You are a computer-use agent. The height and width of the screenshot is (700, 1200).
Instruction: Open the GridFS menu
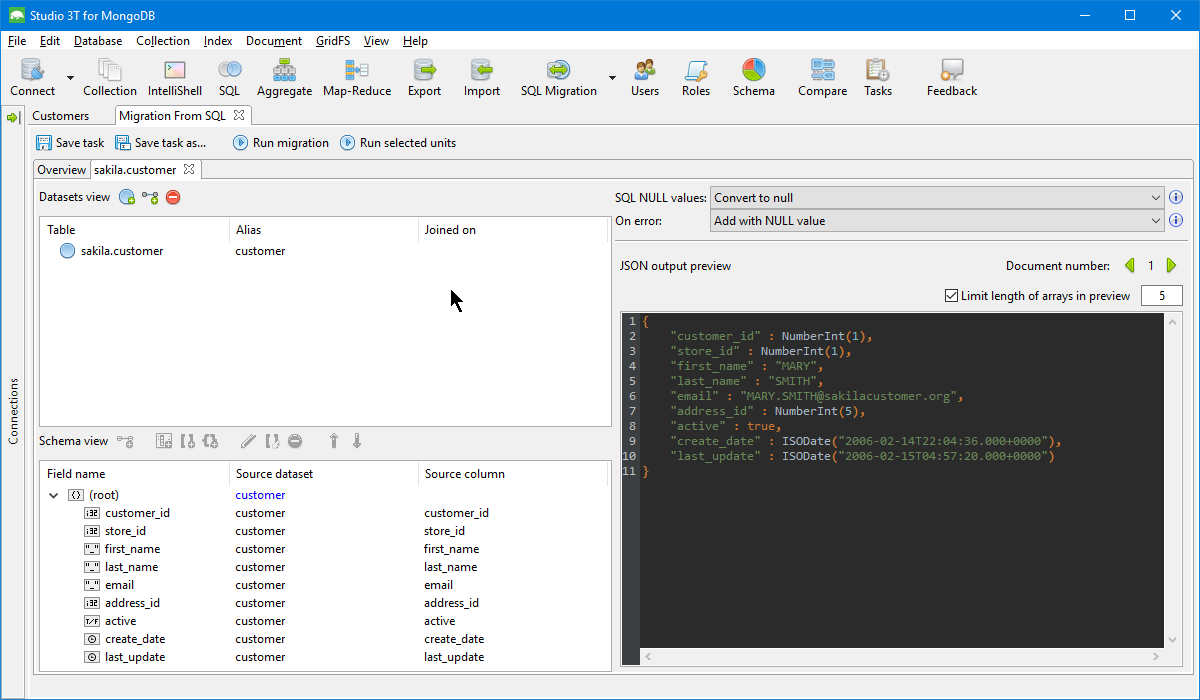(333, 41)
